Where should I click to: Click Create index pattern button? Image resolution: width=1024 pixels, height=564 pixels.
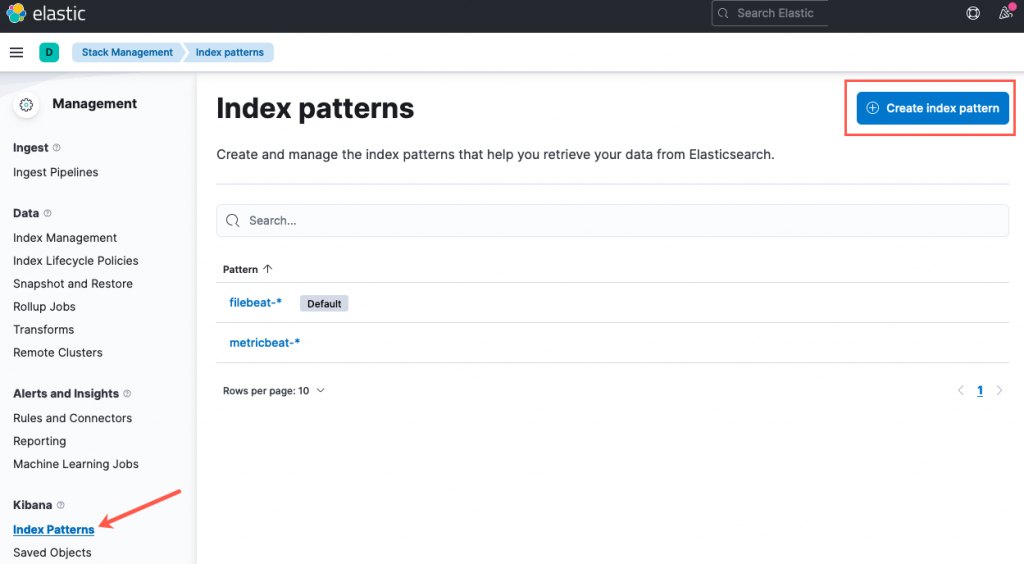(x=933, y=108)
